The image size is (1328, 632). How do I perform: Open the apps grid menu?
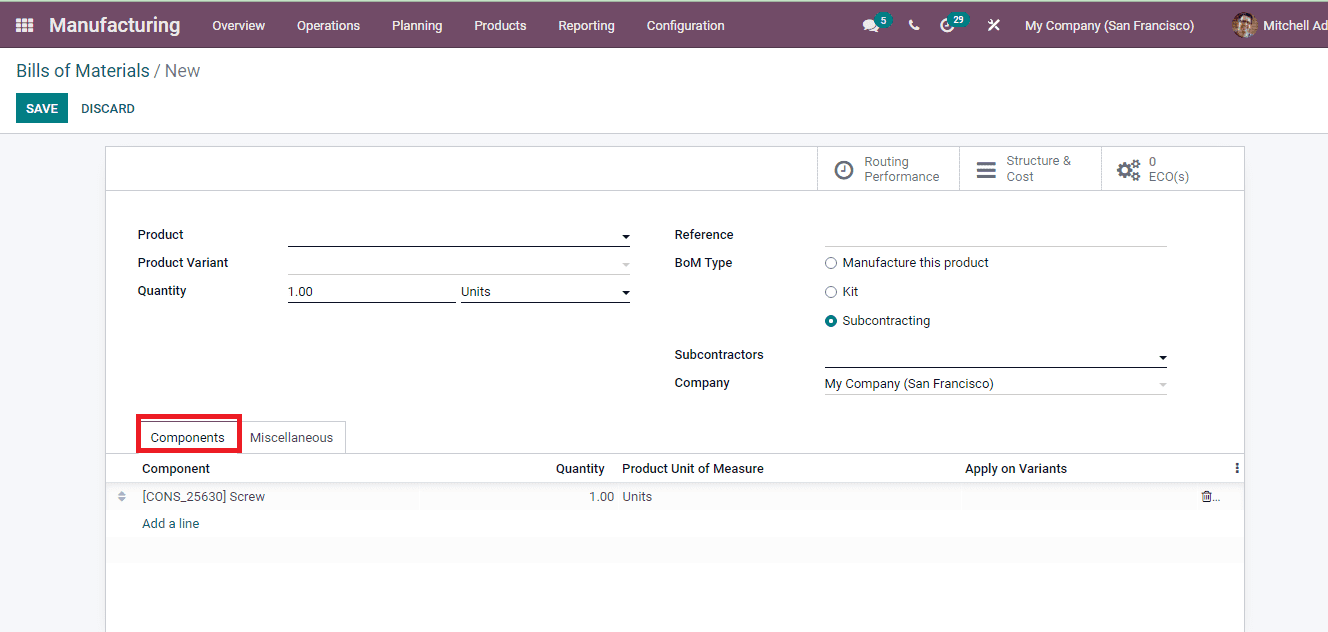(x=24, y=24)
